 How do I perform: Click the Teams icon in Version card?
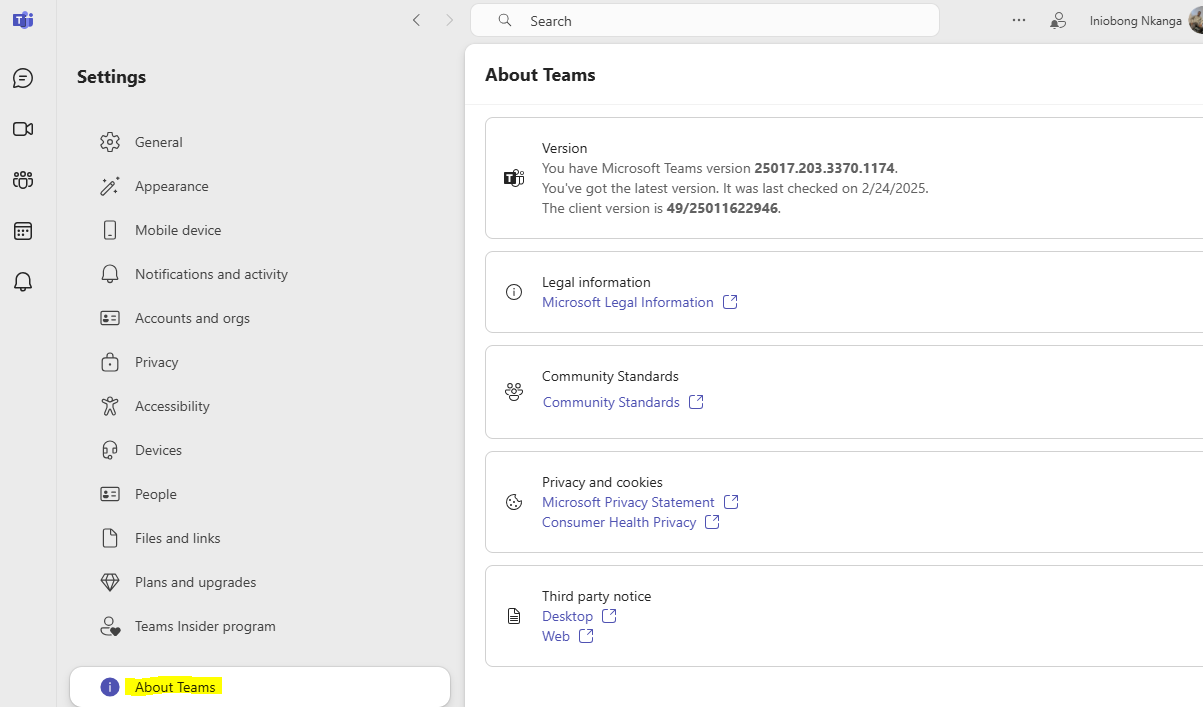pyautogui.click(x=514, y=178)
